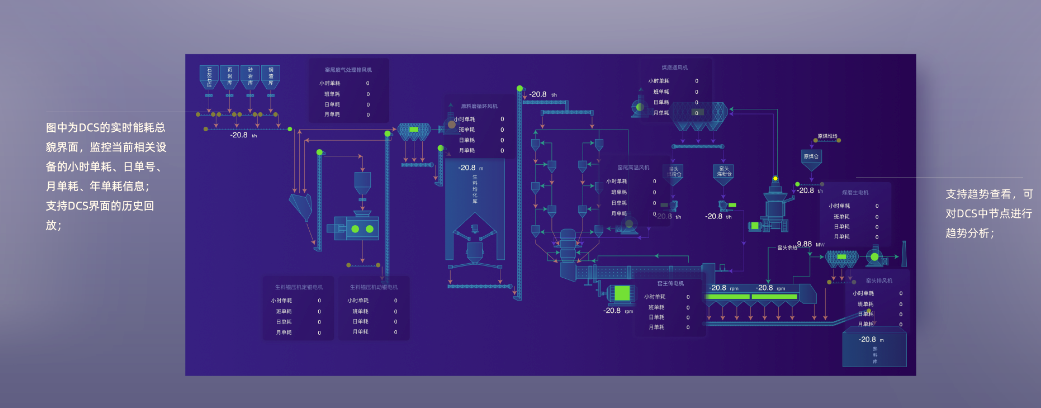
Task: Click 班单耗 row in 生料辊压机动辊电机 panel
Action: point(374,311)
